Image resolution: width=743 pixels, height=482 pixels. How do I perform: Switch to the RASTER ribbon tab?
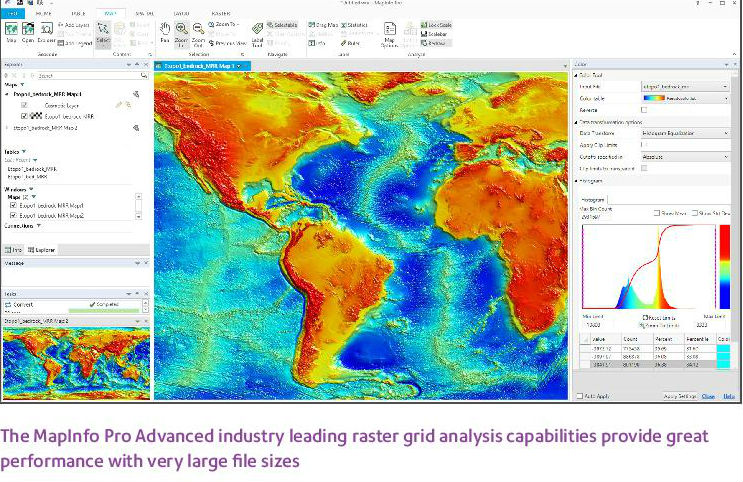pos(221,14)
